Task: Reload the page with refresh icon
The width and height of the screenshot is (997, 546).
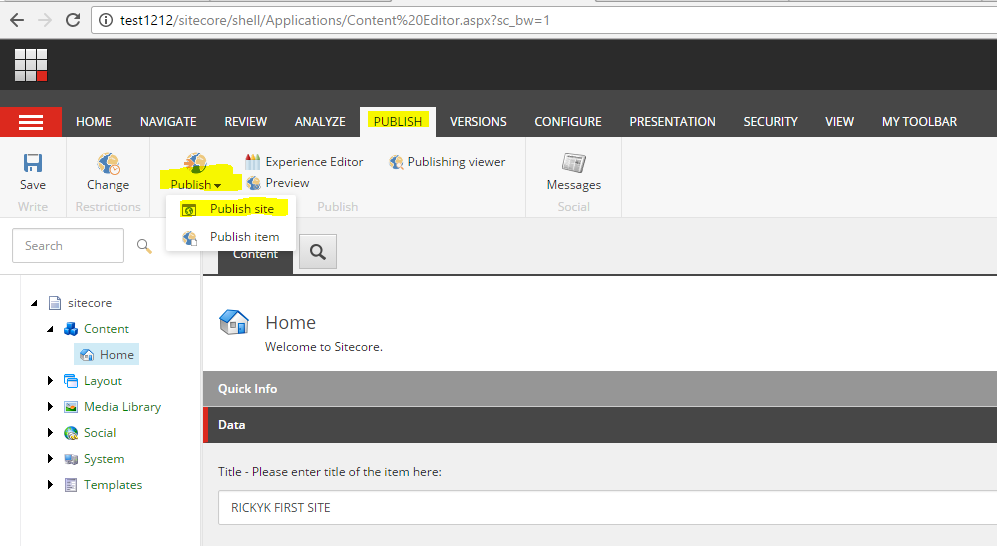Action: pos(73,20)
